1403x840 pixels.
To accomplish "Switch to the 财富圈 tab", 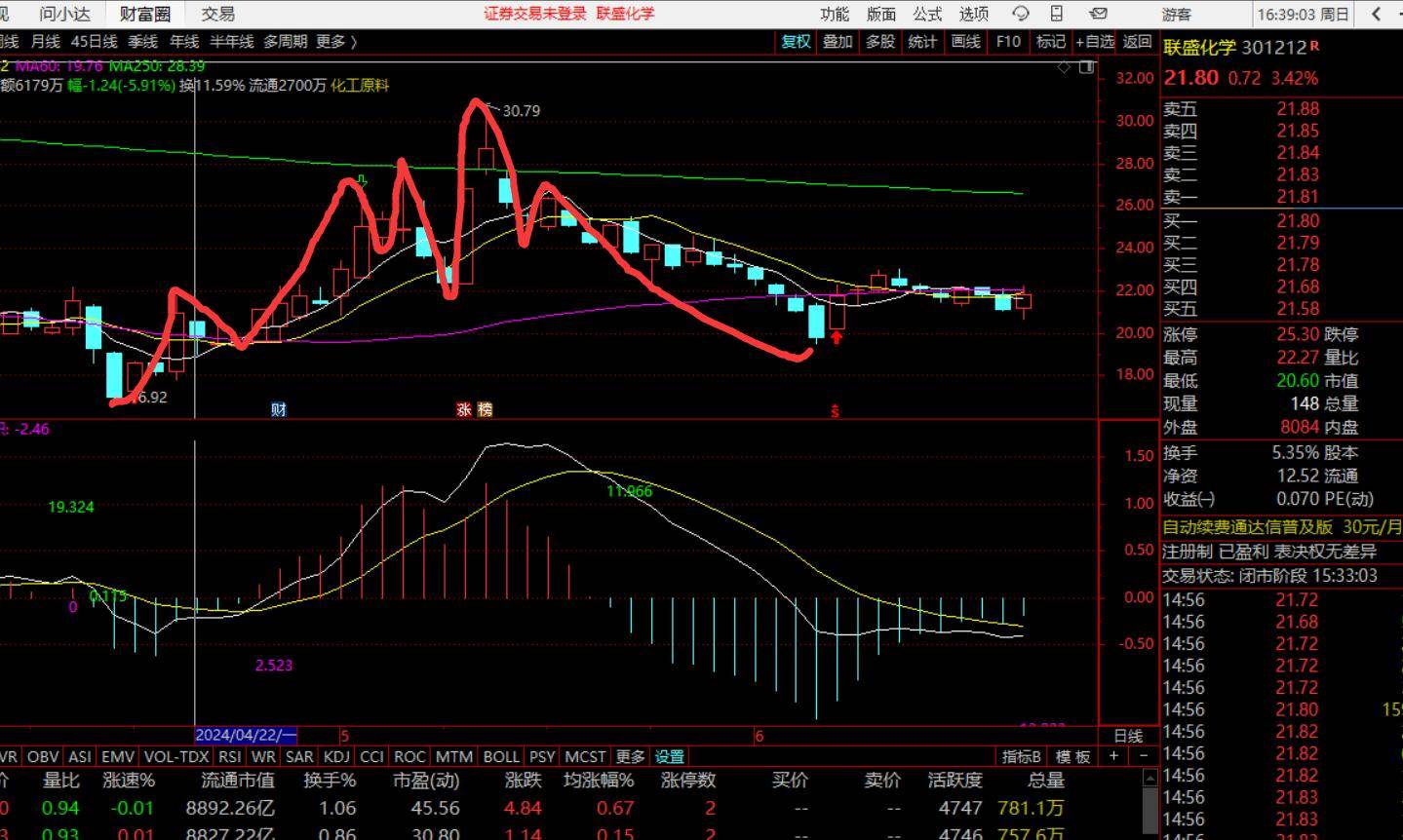I will [145, 14].
